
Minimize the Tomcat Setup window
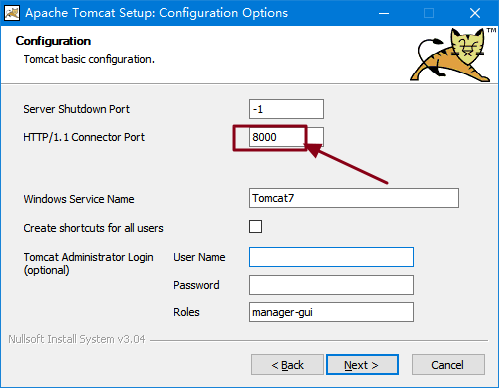(384, 13)
